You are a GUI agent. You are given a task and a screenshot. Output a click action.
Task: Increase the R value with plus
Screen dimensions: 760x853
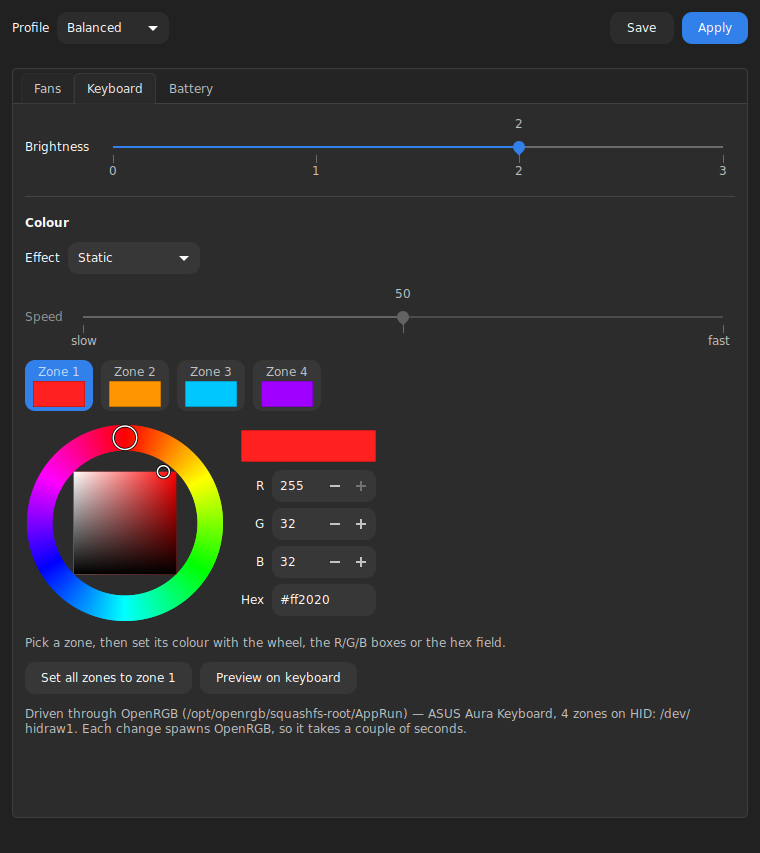(x=361, y=486)
